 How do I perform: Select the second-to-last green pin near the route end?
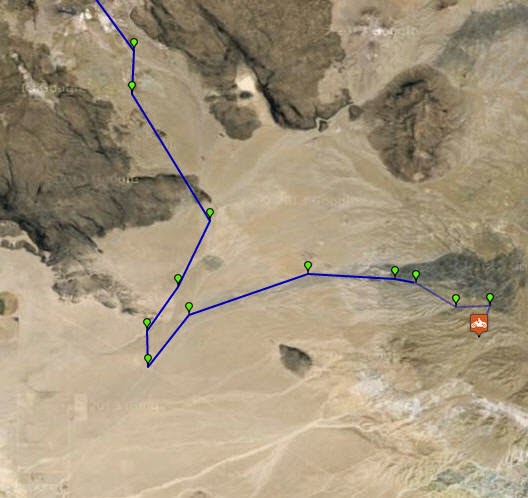pyautogui.click(x=456, y=300)
